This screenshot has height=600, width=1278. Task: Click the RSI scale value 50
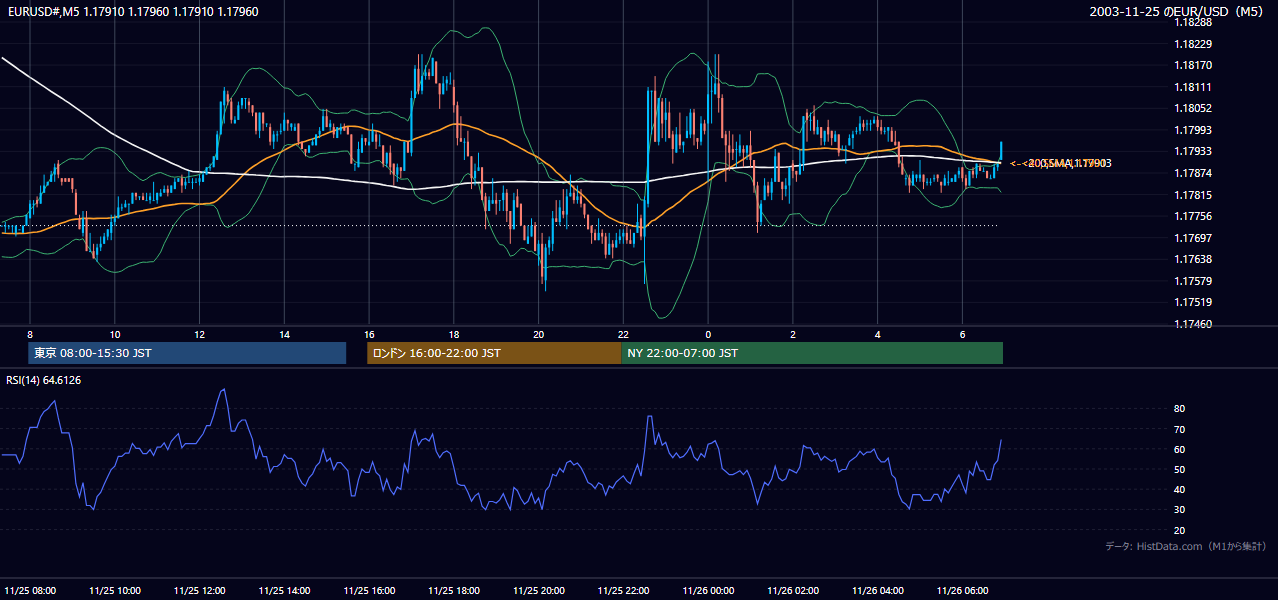coord(1179,469)
